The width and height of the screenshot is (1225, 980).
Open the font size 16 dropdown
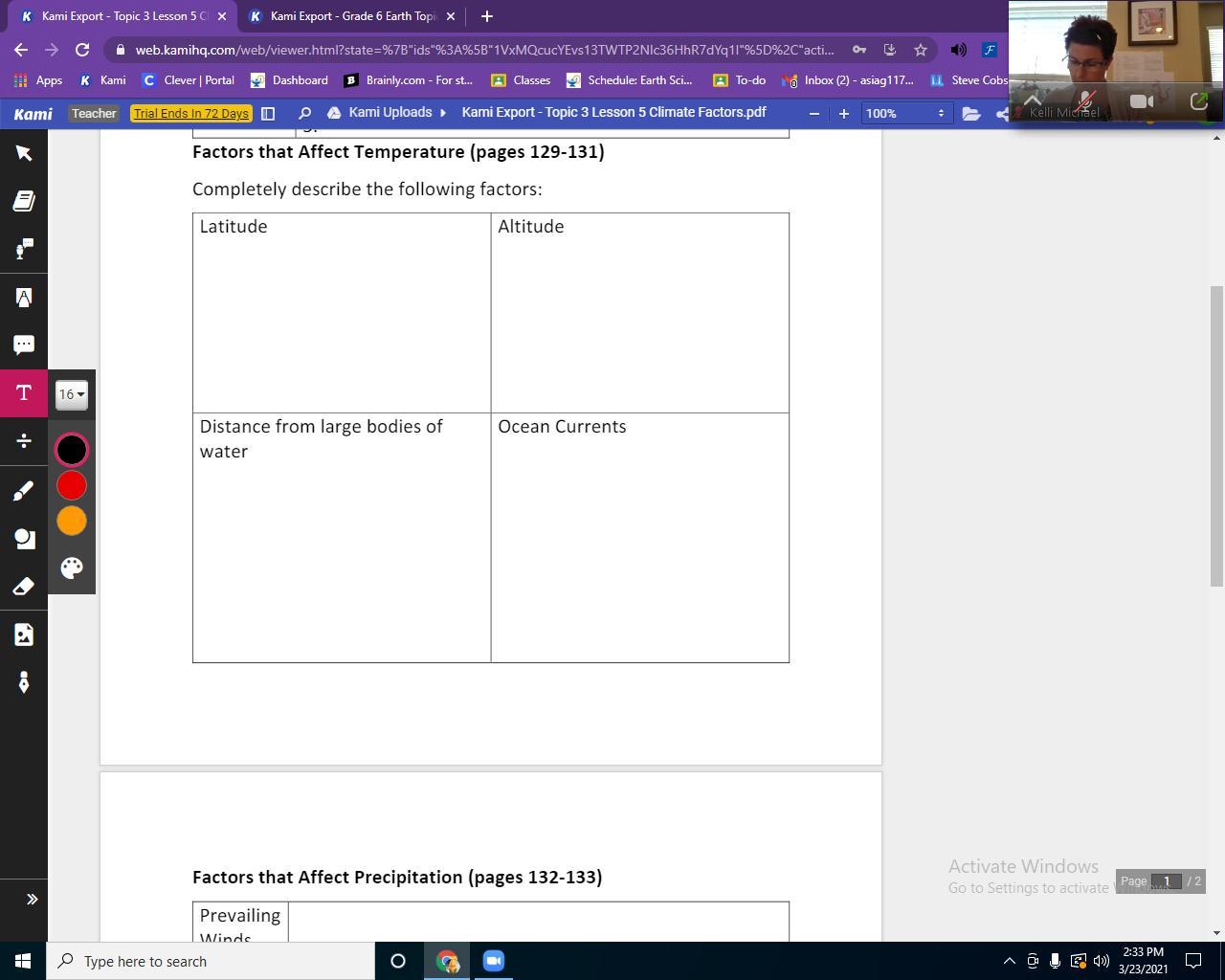[72, 394]
